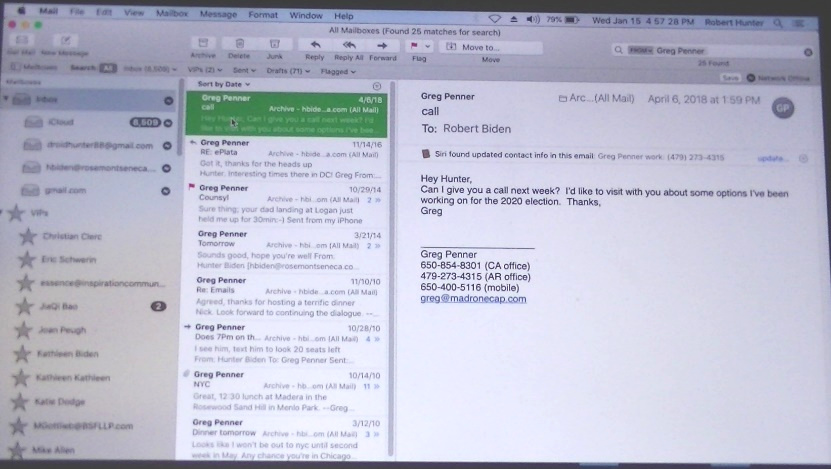The image size is (831, 469).
Task: Click inside the mail search field
Action: tap(713, 51)
